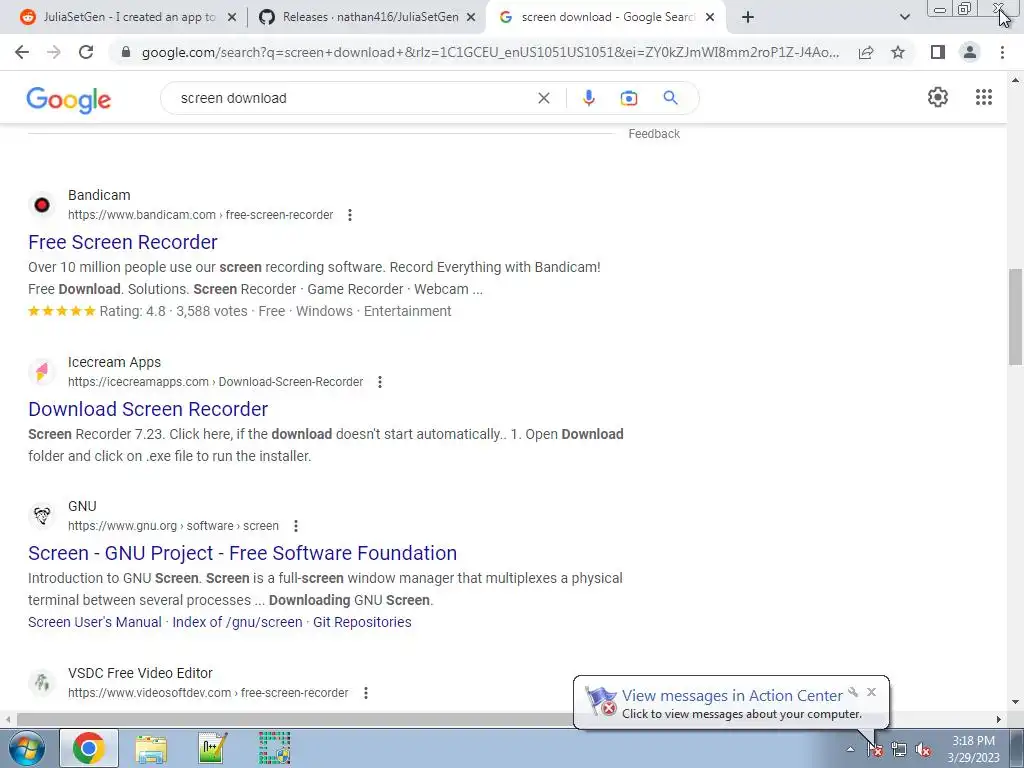This screenshot has width=1024, height=768.
Task: Clear the search box with X
Action: click(543, 98)
